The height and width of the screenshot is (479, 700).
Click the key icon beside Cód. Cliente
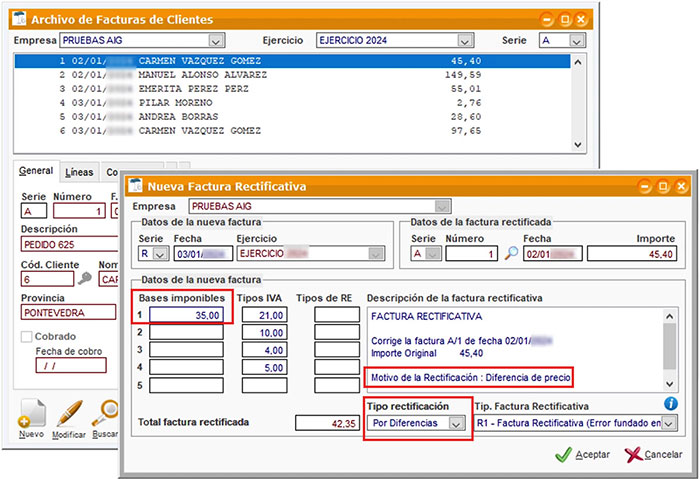(x=84, y=279)
